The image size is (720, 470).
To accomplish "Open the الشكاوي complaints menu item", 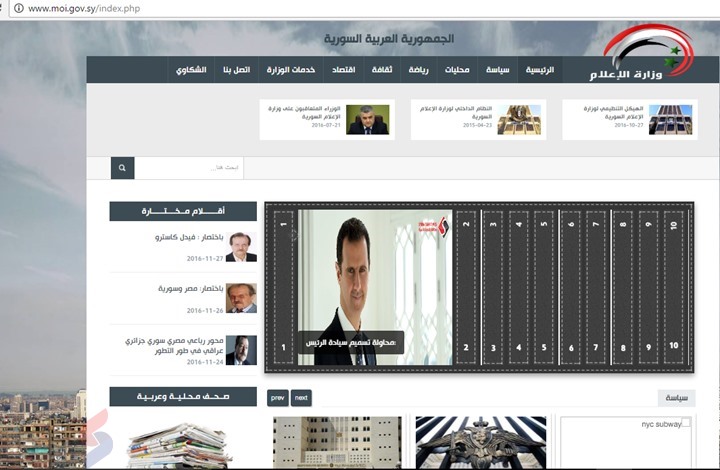I will [191, 70].
